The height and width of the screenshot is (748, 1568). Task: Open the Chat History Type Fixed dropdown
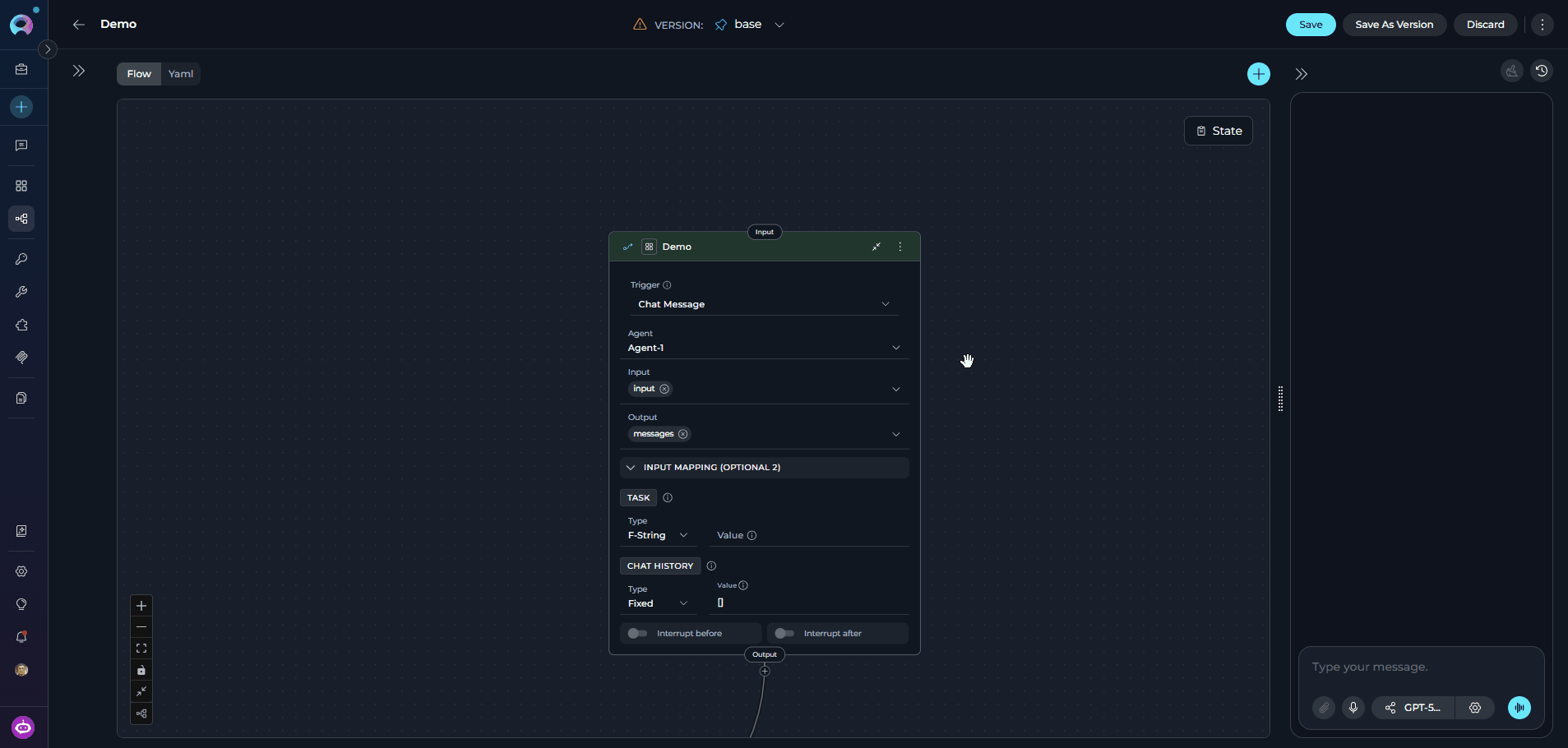point(658,603)
